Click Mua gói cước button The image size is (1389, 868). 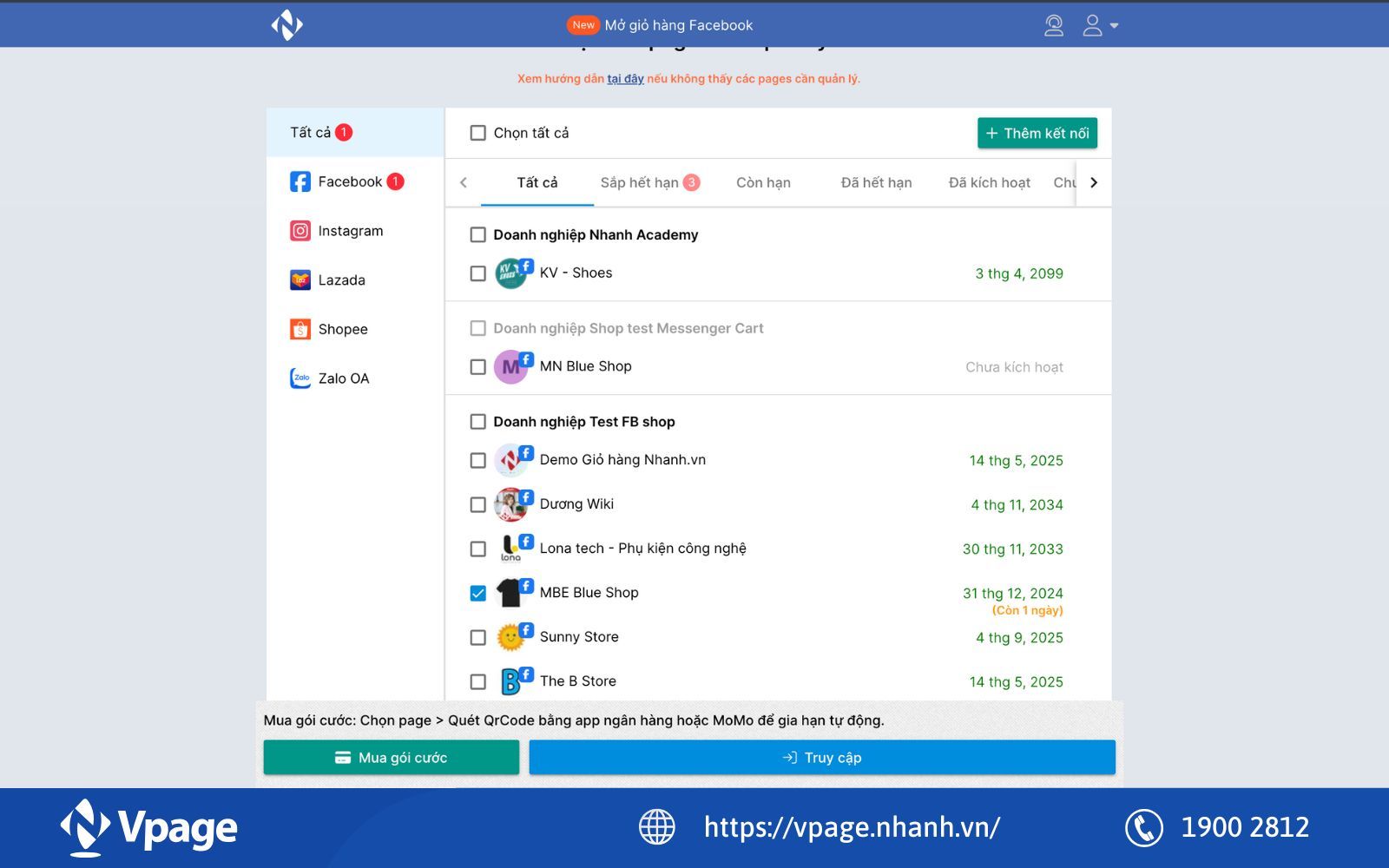pos(392,757)
